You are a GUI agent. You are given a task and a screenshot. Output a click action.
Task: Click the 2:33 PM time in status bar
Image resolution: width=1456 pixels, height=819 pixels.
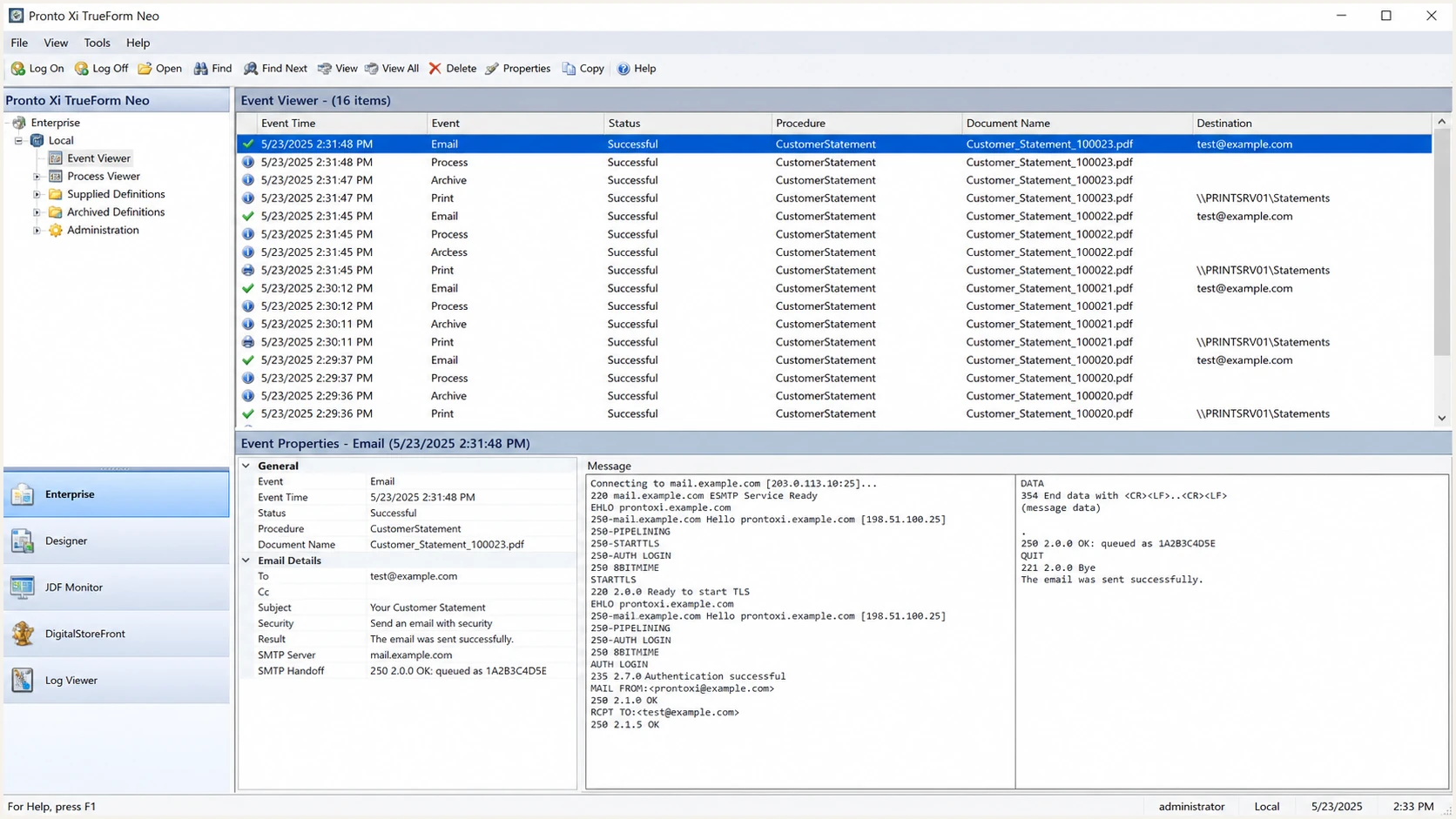click(1412, 807)
